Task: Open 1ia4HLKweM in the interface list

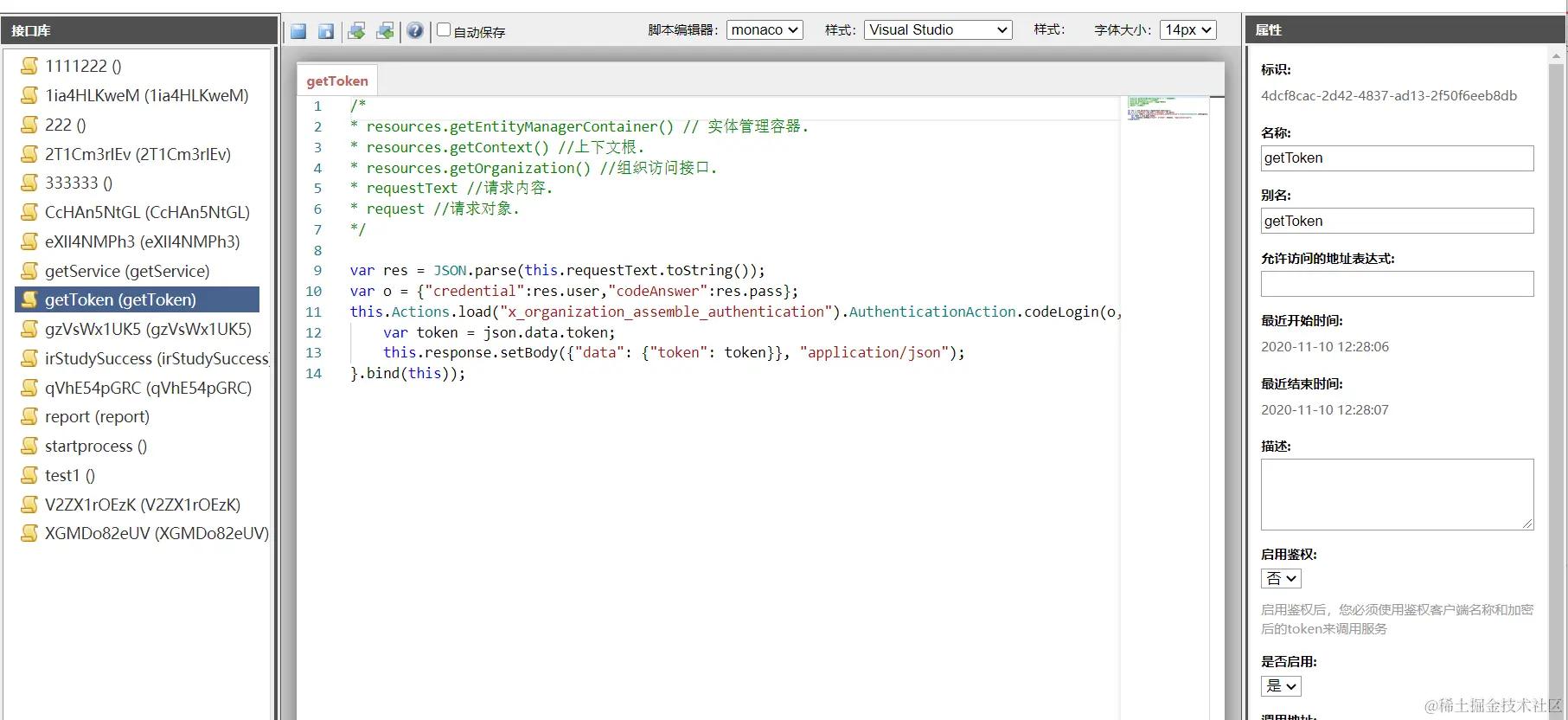Action: pos(146,95)
